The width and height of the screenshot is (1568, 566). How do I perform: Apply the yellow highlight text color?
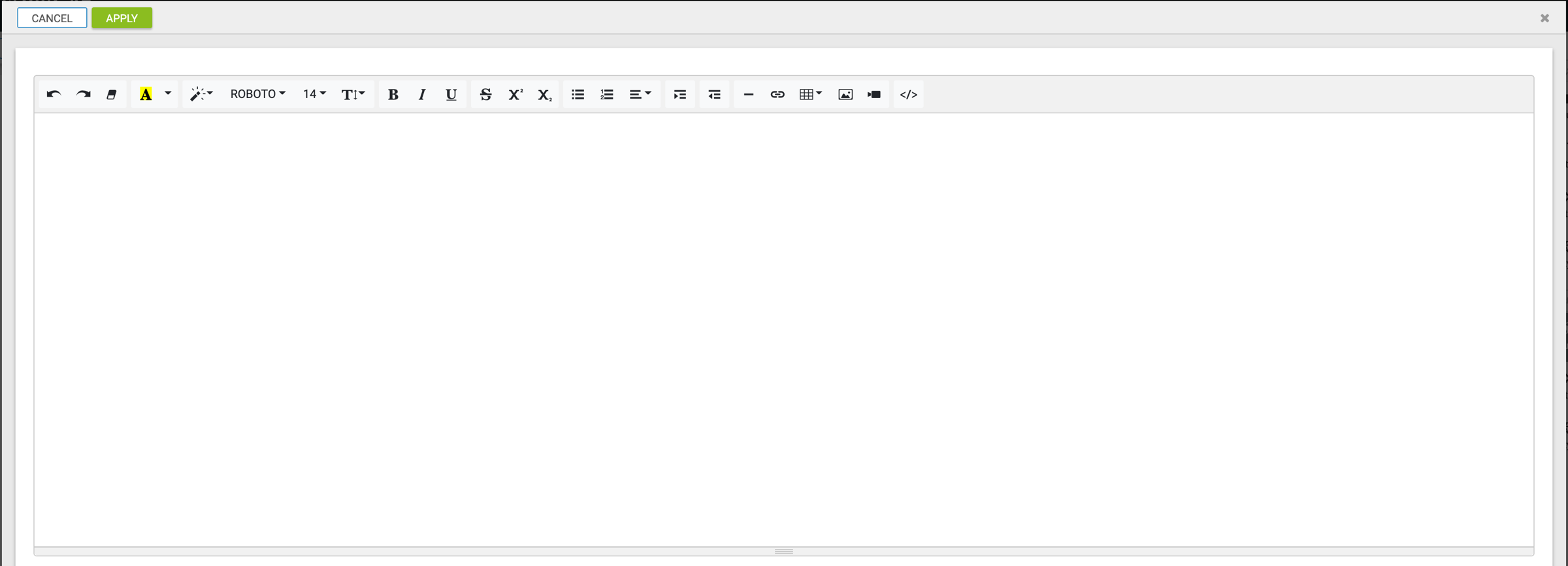(146, 94)
